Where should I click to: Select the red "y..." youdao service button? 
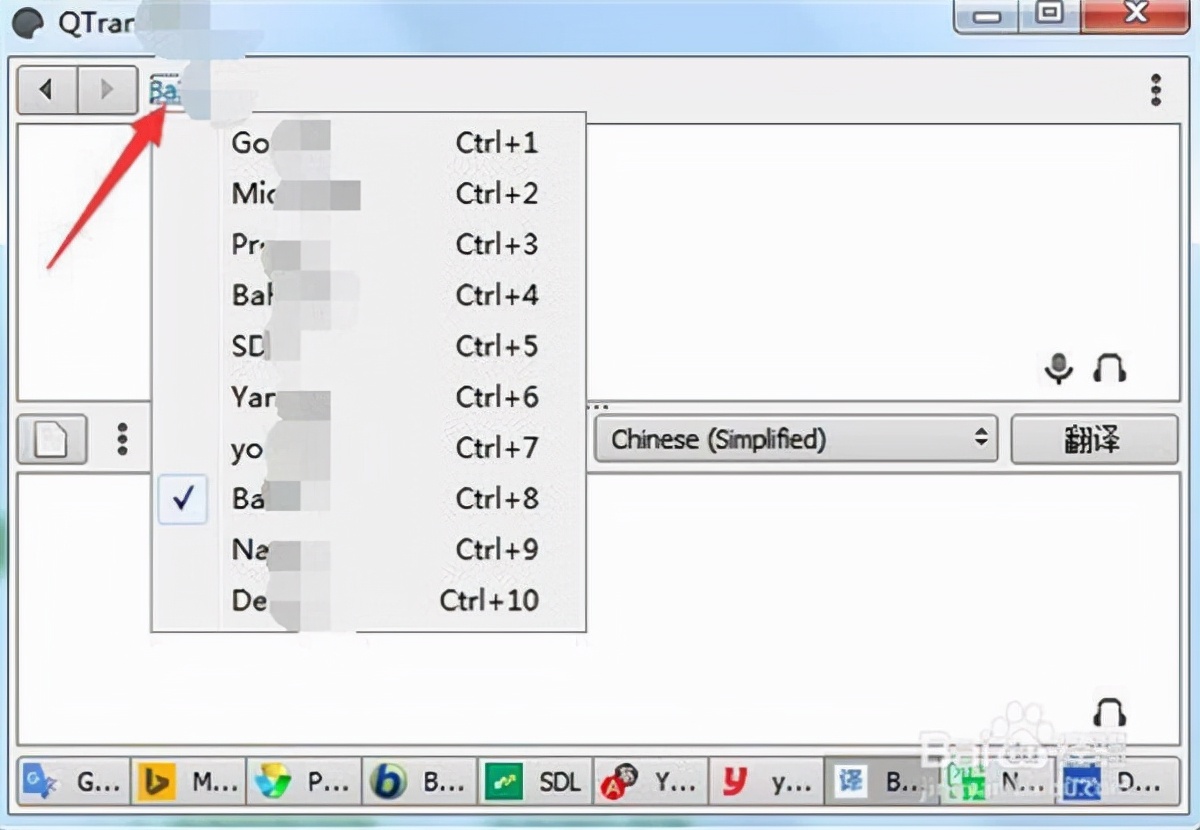765,781
